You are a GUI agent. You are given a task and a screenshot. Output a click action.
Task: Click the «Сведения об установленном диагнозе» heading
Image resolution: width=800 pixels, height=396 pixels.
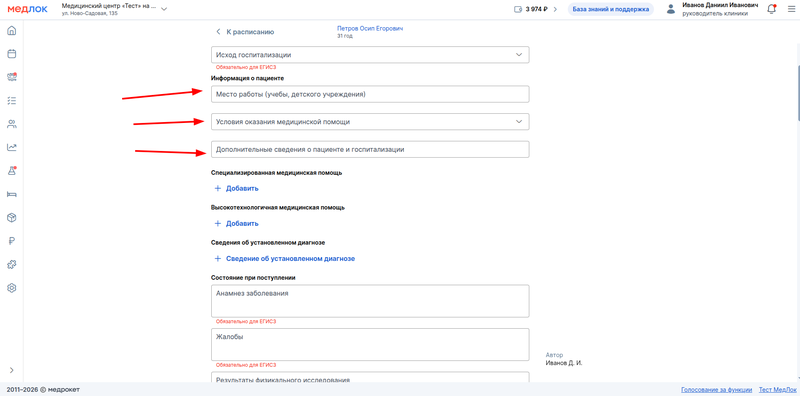[x=268, y=242]
